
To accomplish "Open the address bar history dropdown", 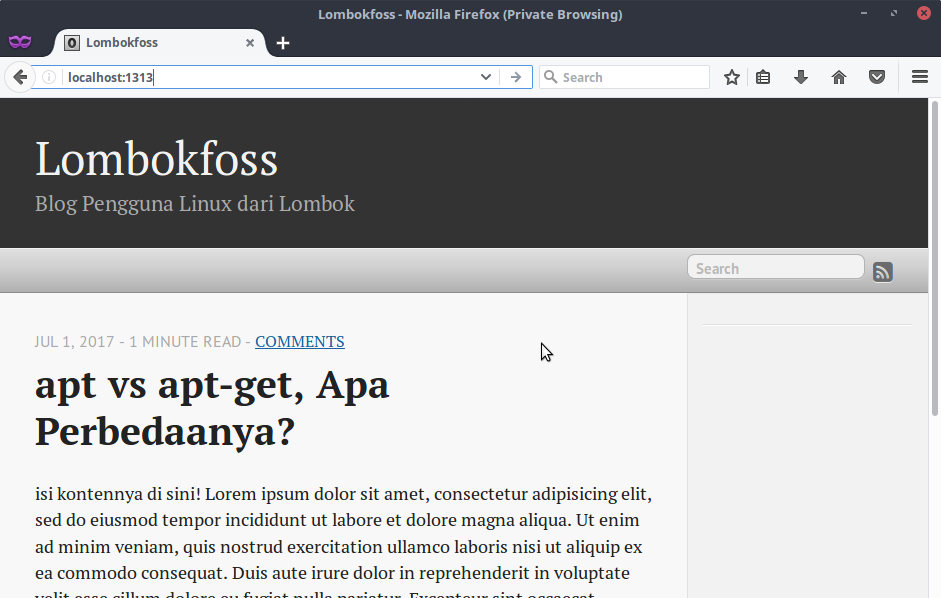I will [x=485, y=76].
